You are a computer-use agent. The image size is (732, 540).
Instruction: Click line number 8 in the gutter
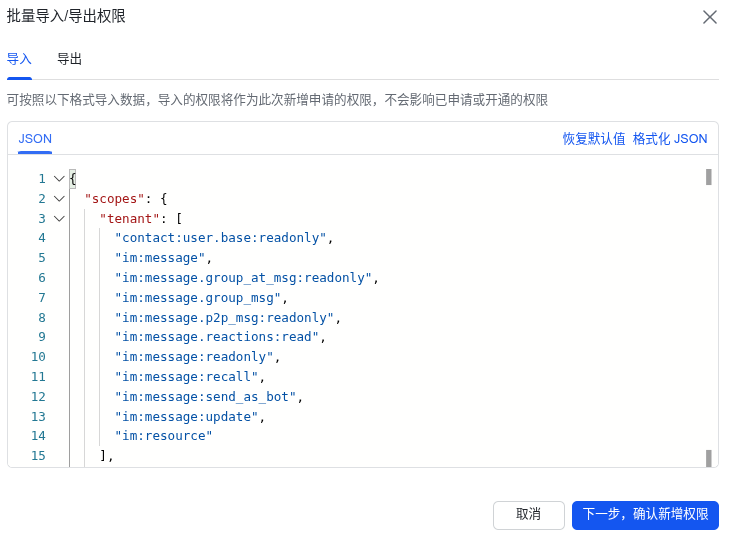(41, 317)
